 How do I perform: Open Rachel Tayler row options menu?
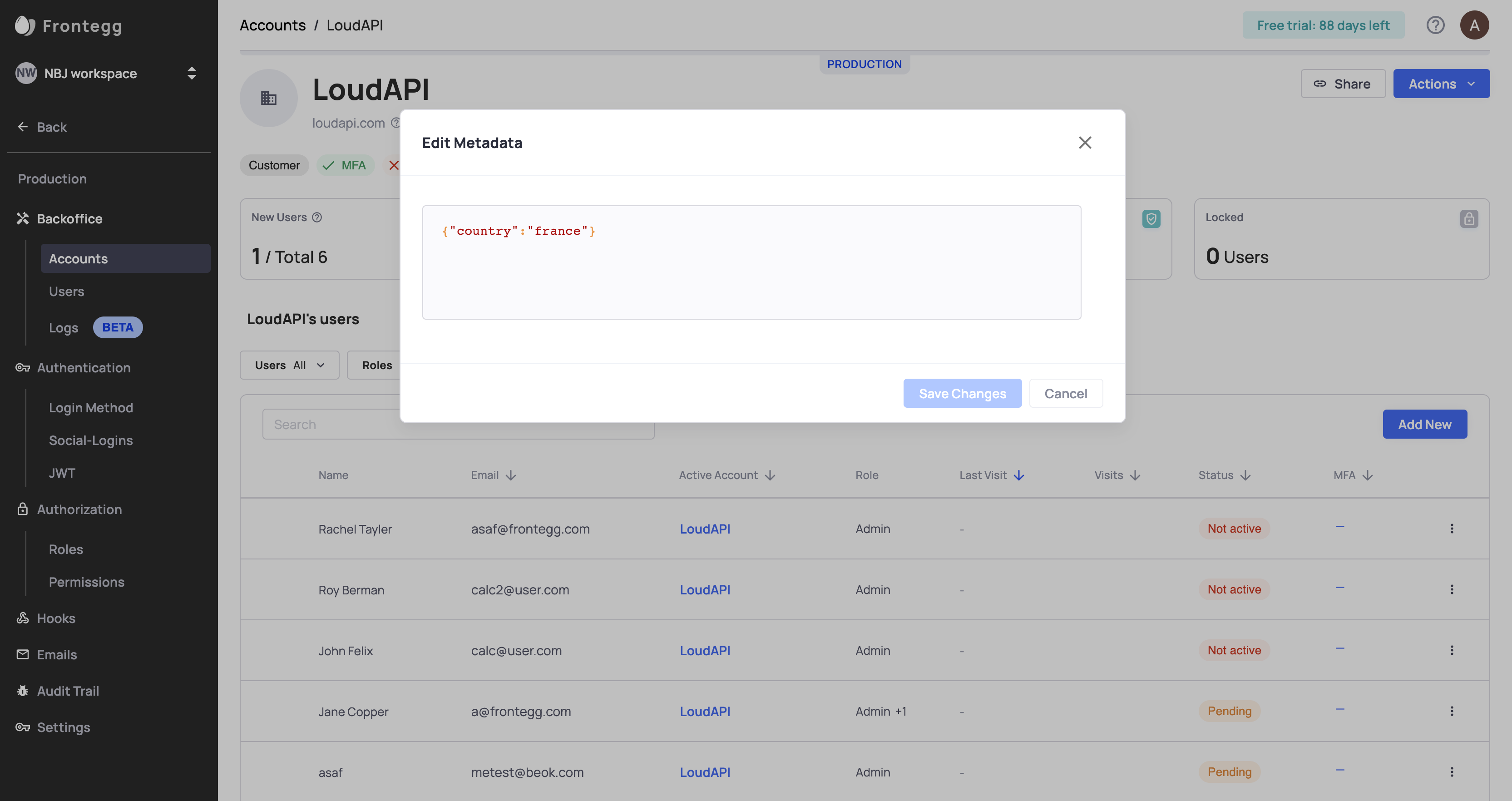(x=1452, y=529)
